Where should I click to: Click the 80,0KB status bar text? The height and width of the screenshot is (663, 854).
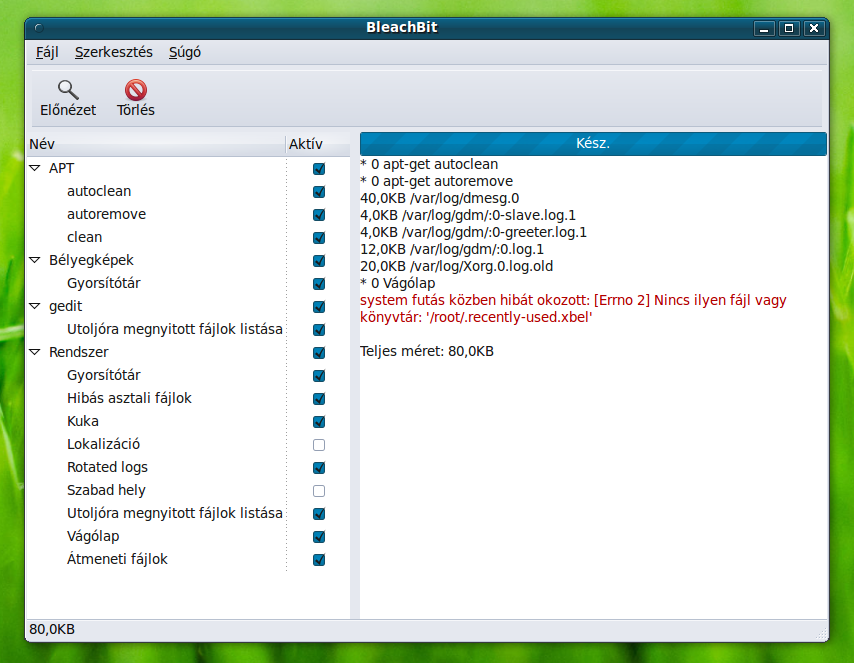pos(52,630)
